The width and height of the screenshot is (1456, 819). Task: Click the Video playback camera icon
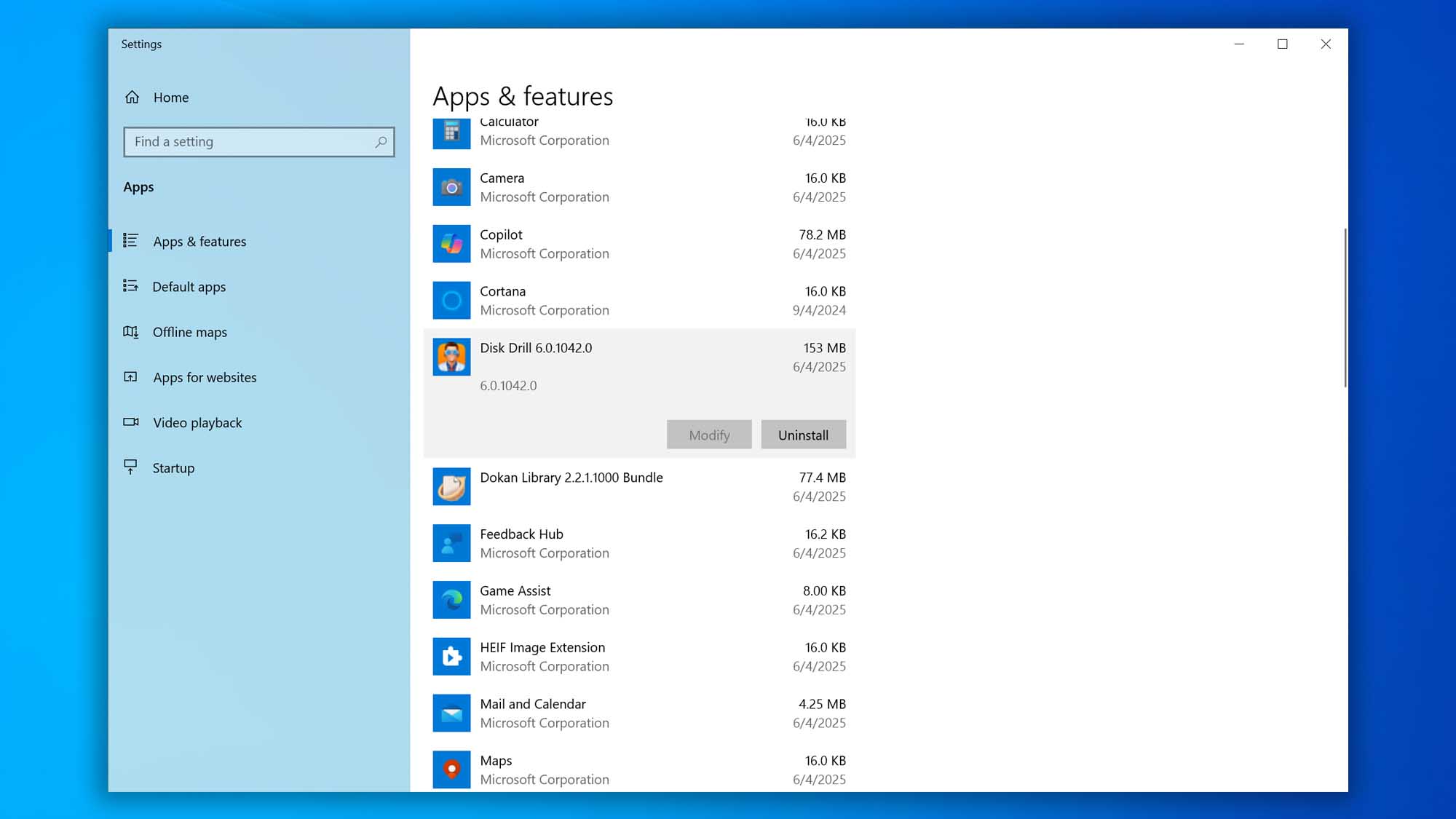[130, 422]
